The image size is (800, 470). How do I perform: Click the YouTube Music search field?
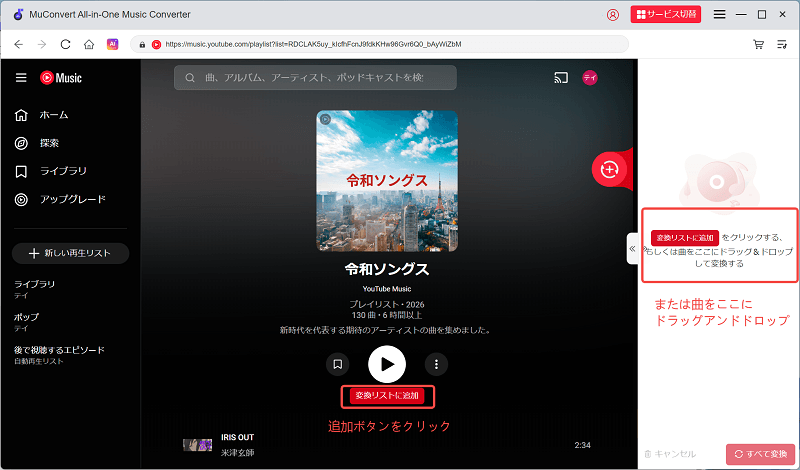315,78
